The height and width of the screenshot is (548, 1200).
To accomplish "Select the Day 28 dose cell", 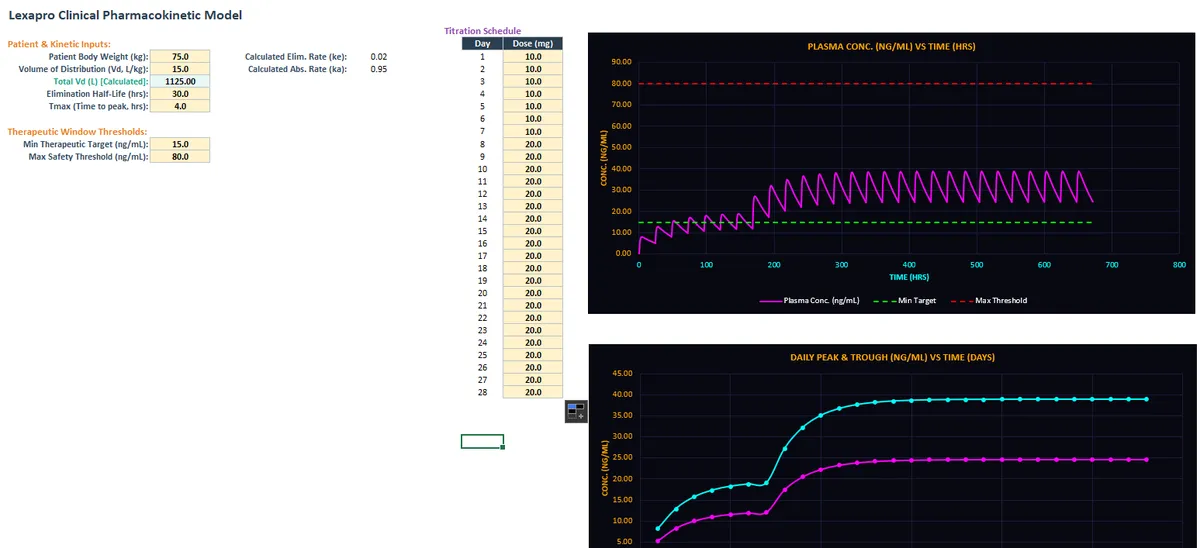I will [x=532, y=392].
